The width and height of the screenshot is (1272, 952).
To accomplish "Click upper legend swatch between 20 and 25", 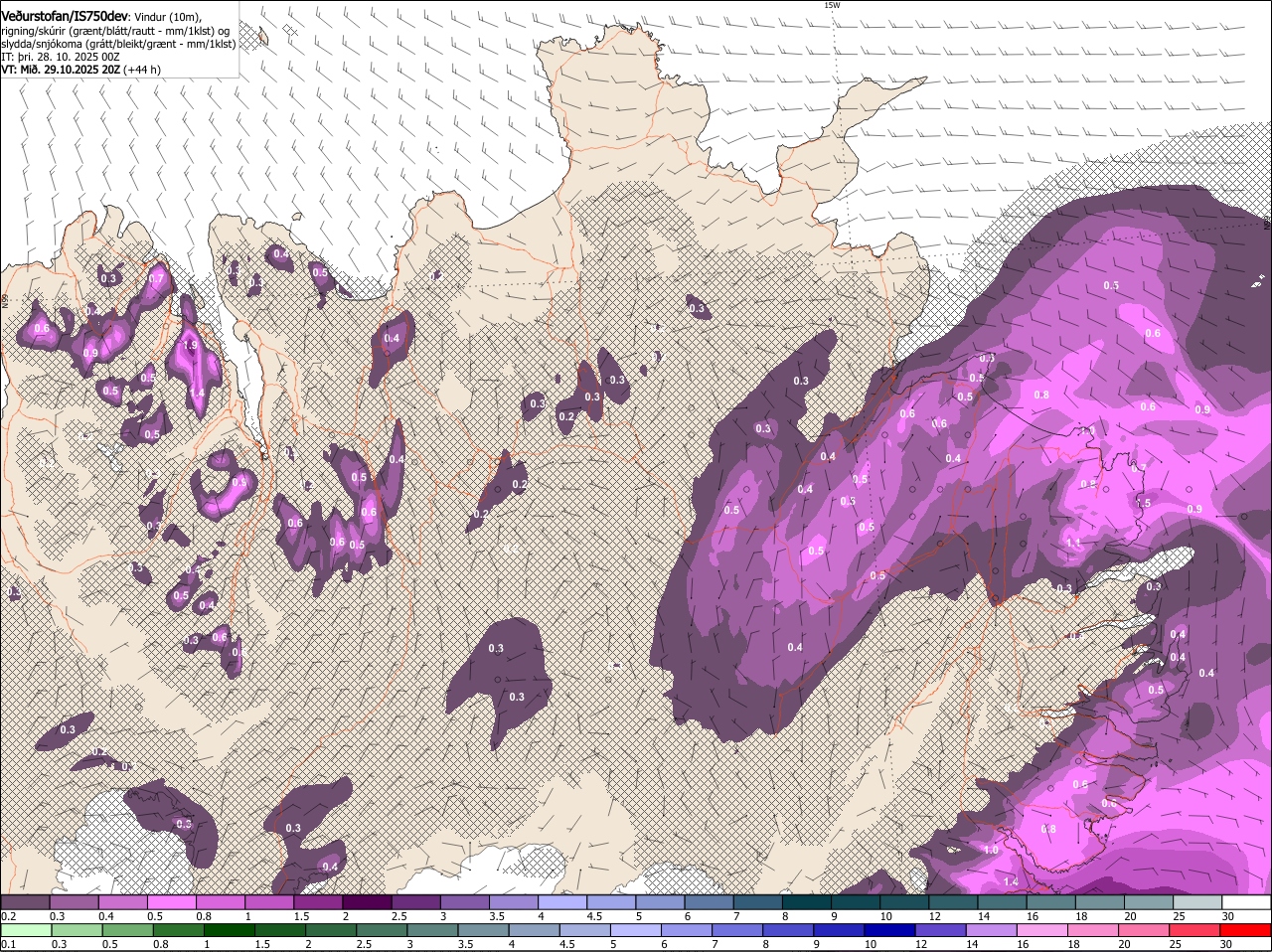I will (x=1148, y=902).
